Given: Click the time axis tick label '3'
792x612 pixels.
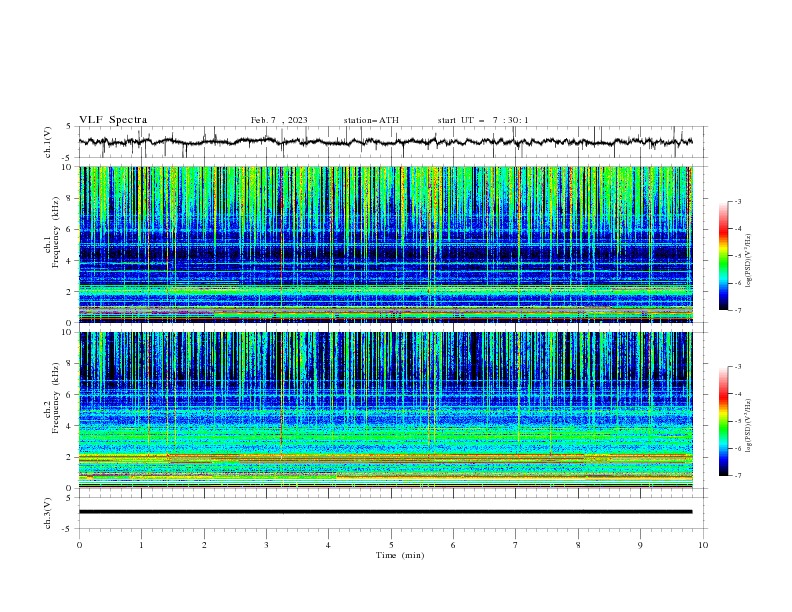Looking at the screenshot, I should click(266, 545).
